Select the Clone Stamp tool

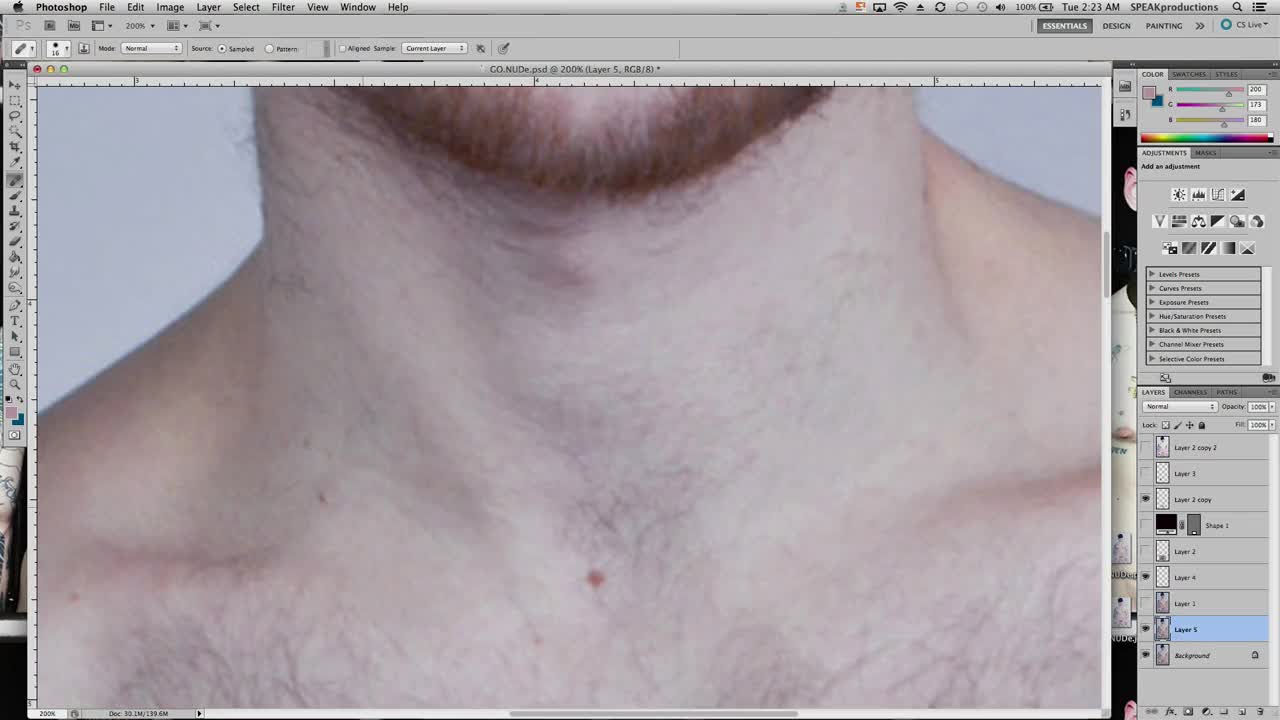pyautogui.click(x=15, y=212)
